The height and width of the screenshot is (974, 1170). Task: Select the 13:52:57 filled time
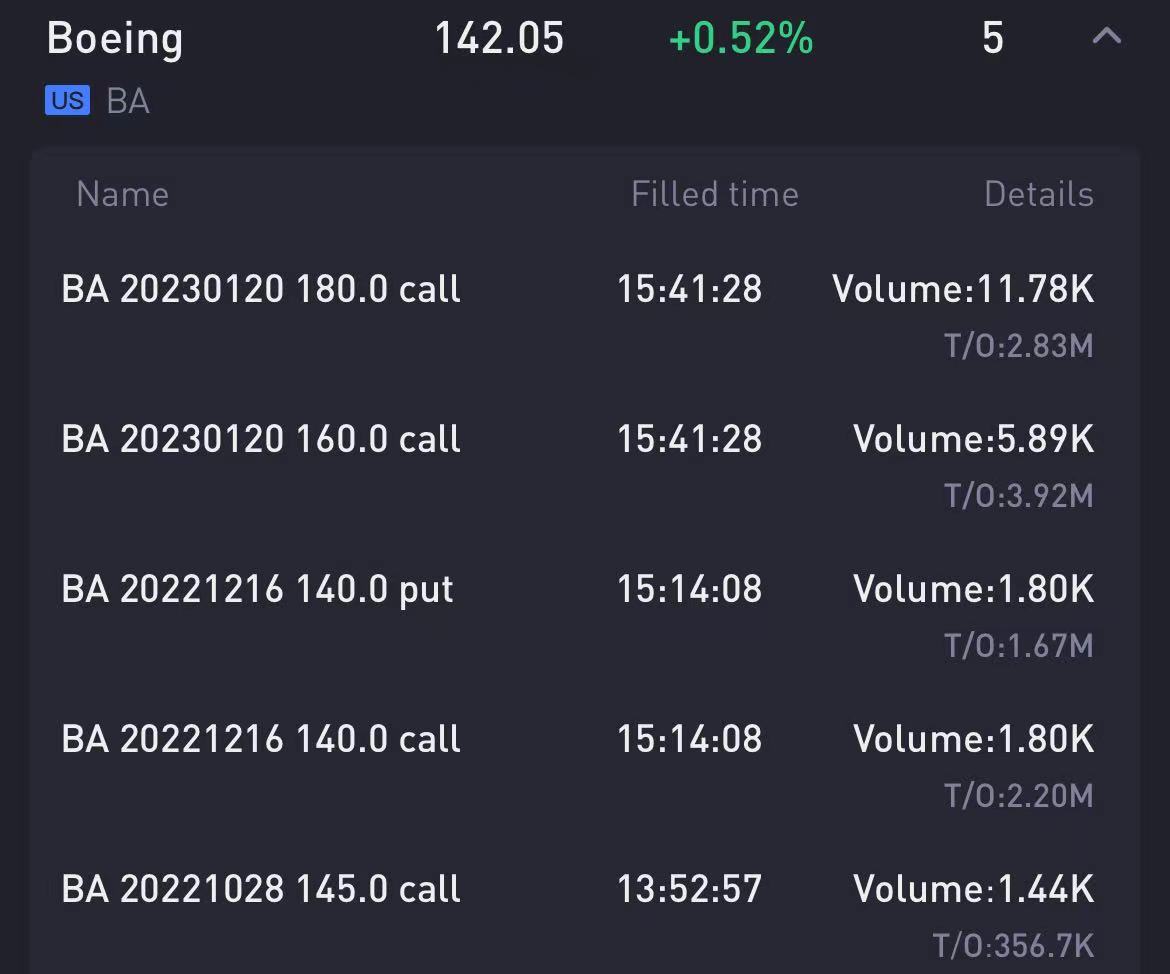(x=689, y=889)
